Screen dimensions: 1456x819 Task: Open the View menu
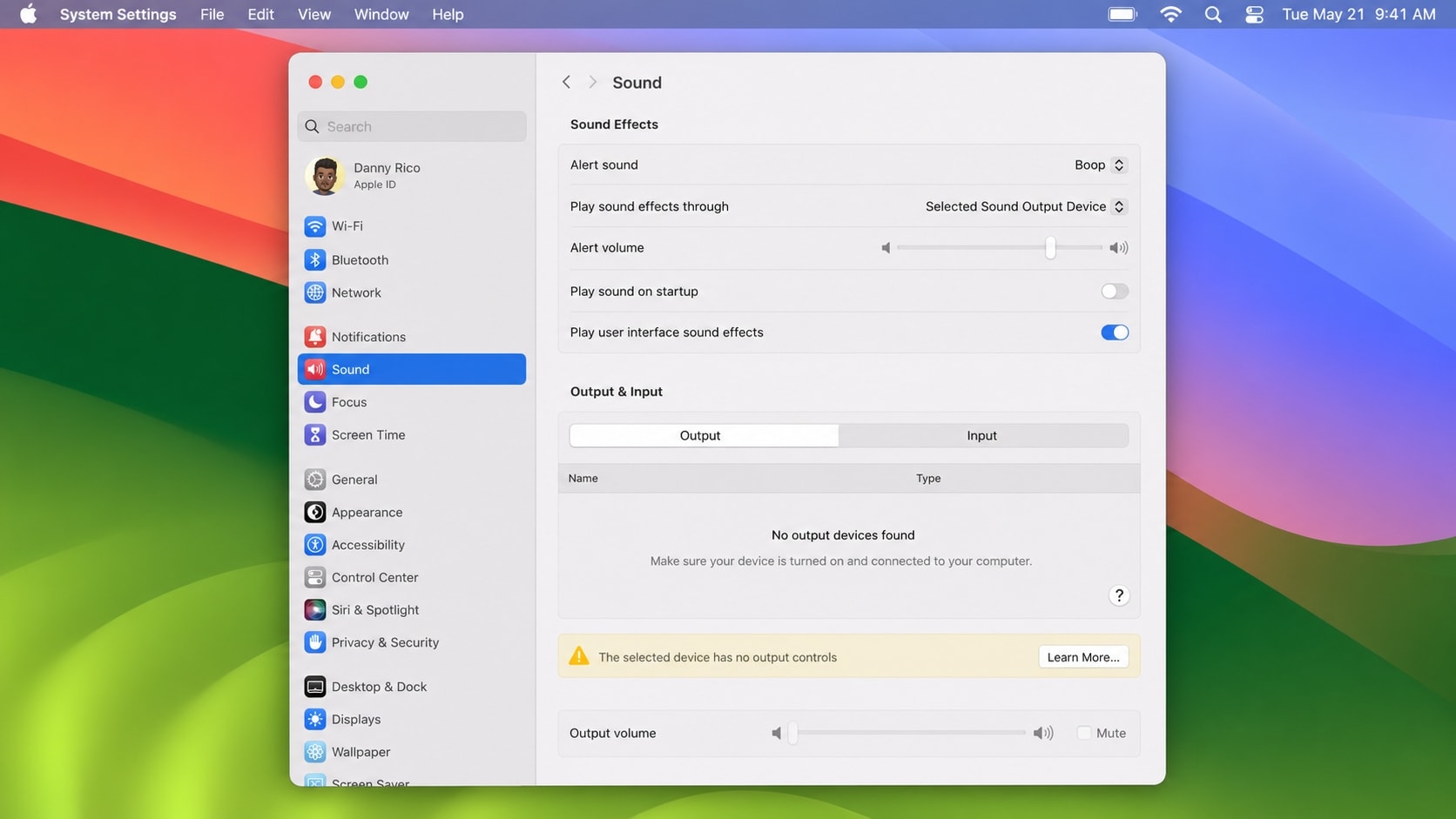[314, 15]
